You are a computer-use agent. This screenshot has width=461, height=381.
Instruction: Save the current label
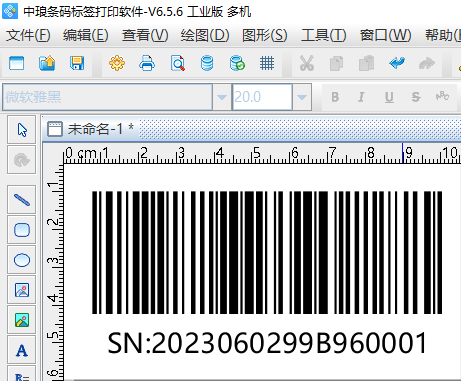click(77, 63)
